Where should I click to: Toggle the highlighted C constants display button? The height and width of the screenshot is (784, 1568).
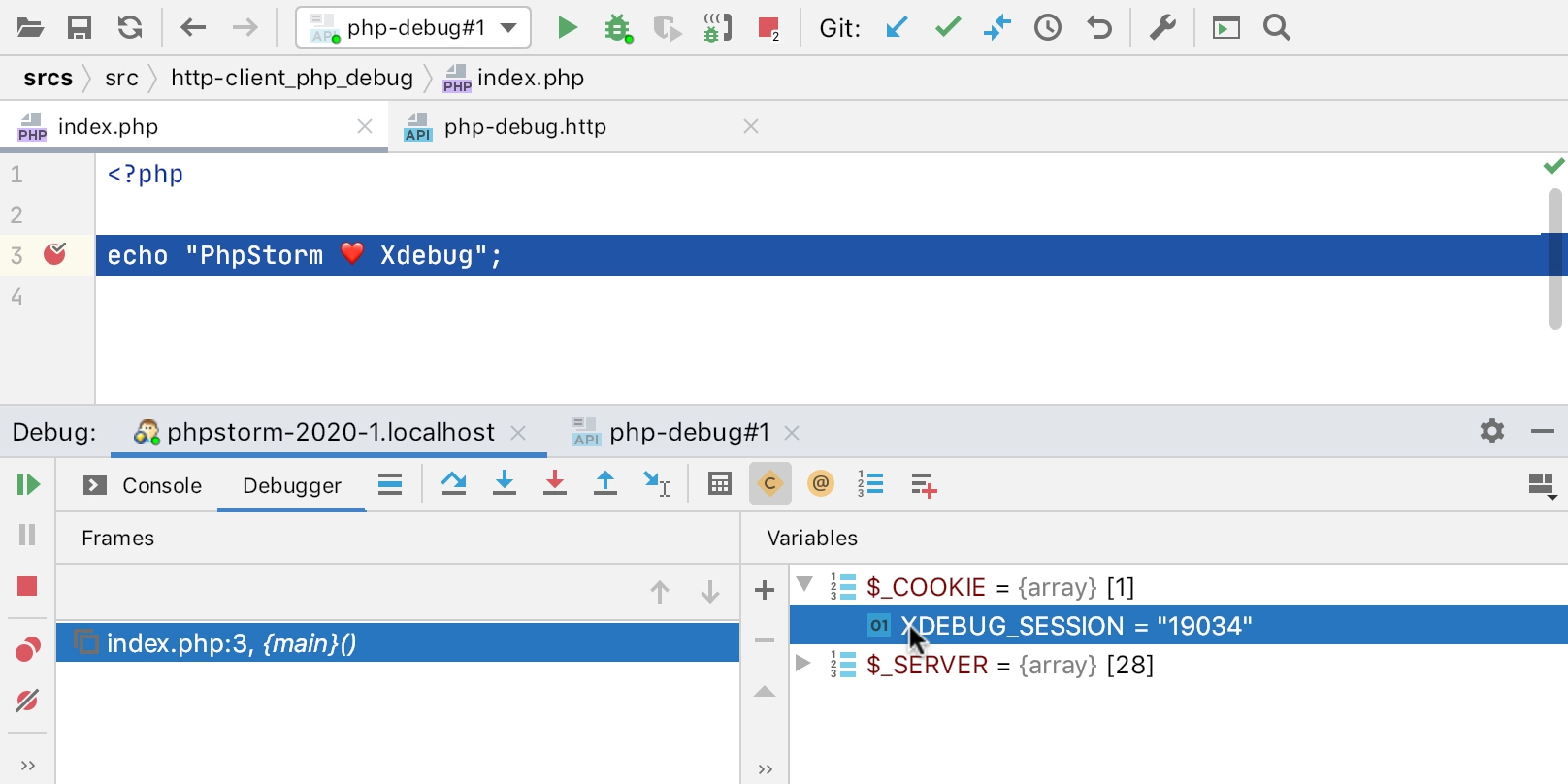point(770,483)
